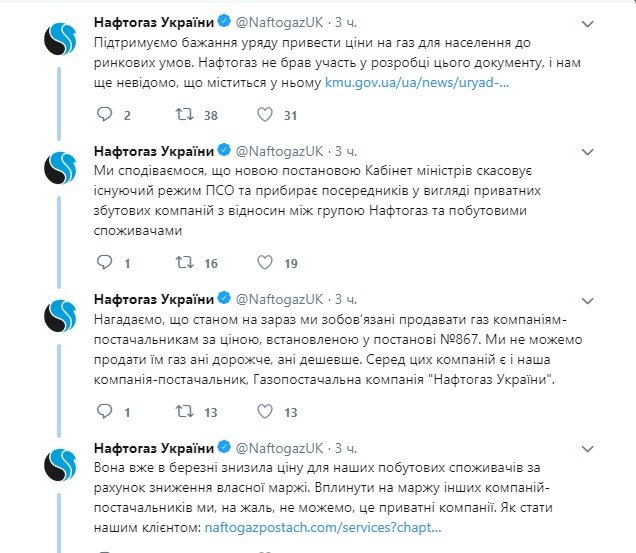Retweet the tweet with 16 retweets
This screenshot has height=553, width=636.
tap(185, 264)
